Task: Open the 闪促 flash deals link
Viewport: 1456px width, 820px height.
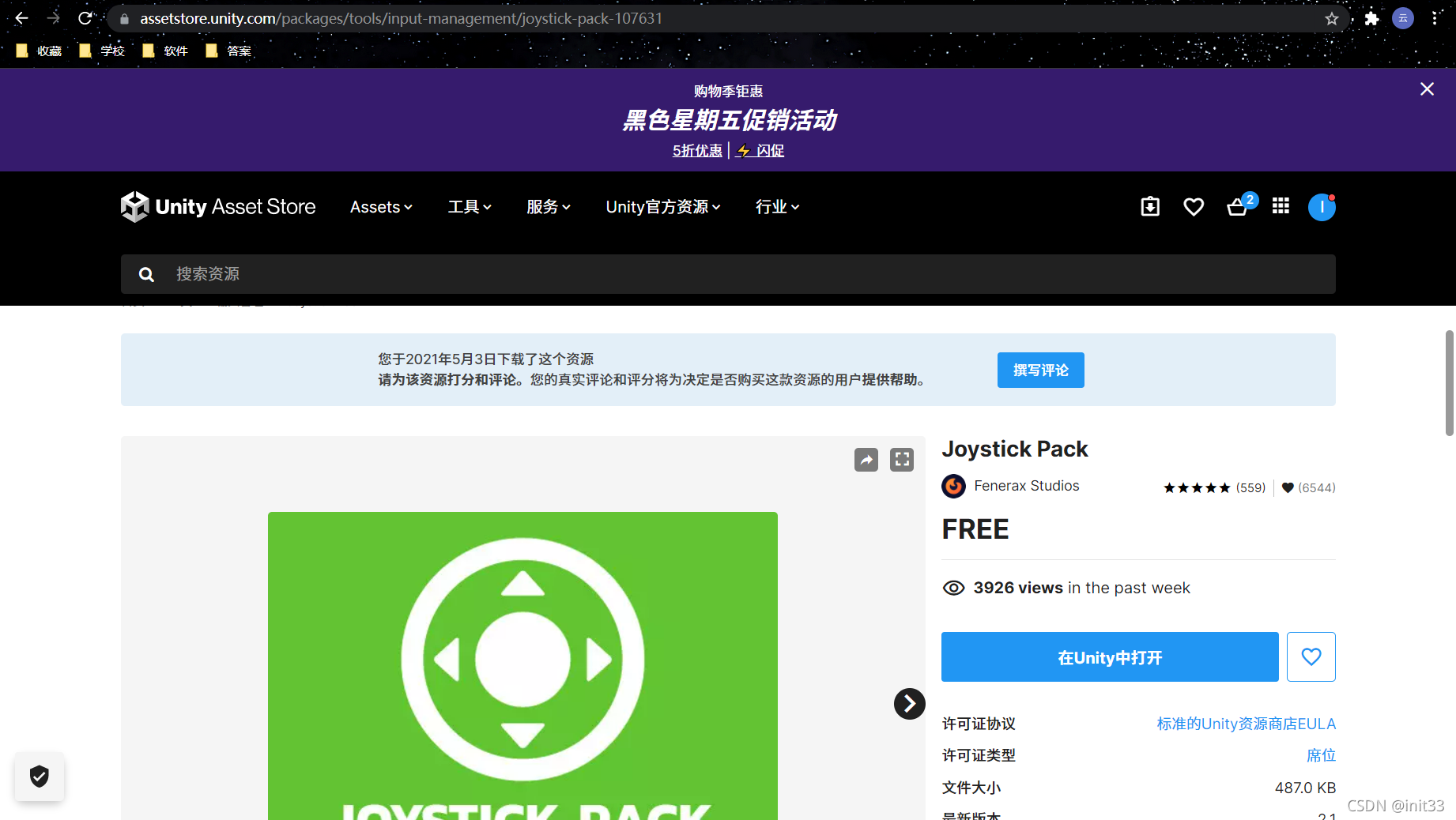Action: [760, 150]
